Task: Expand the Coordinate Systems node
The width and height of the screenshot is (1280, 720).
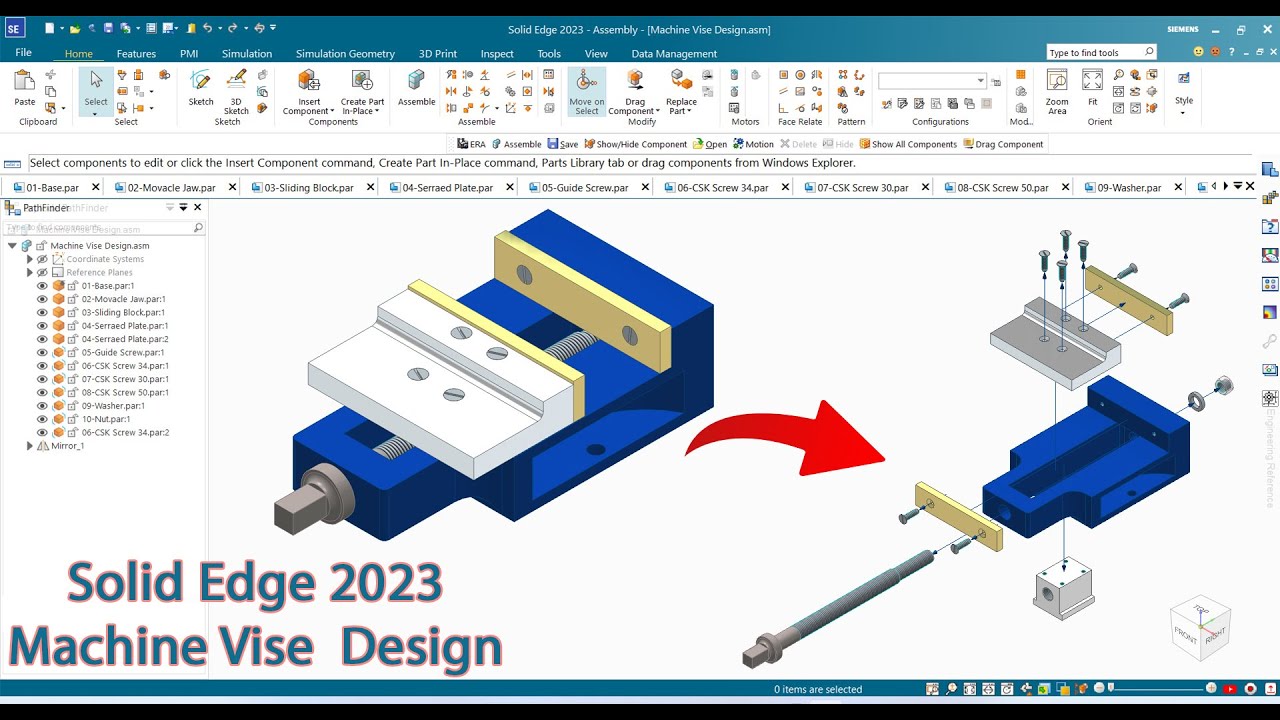Action: 29,259
